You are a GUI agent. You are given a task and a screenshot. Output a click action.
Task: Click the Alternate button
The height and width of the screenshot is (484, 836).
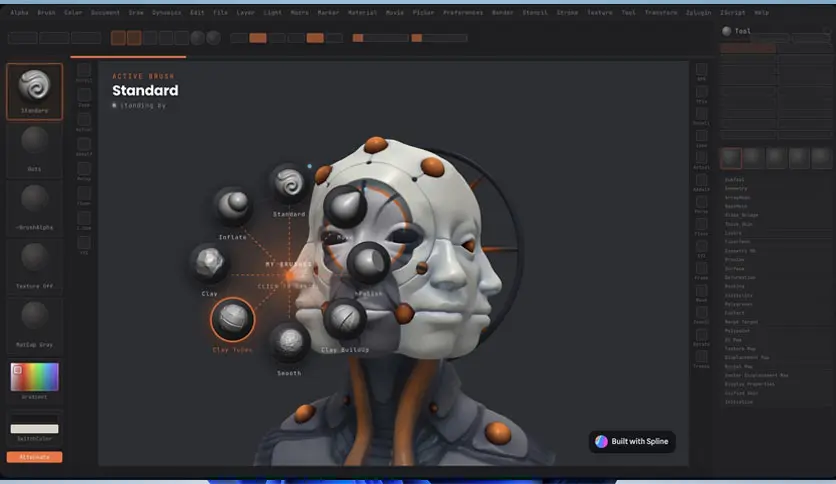tap(34, 457)
